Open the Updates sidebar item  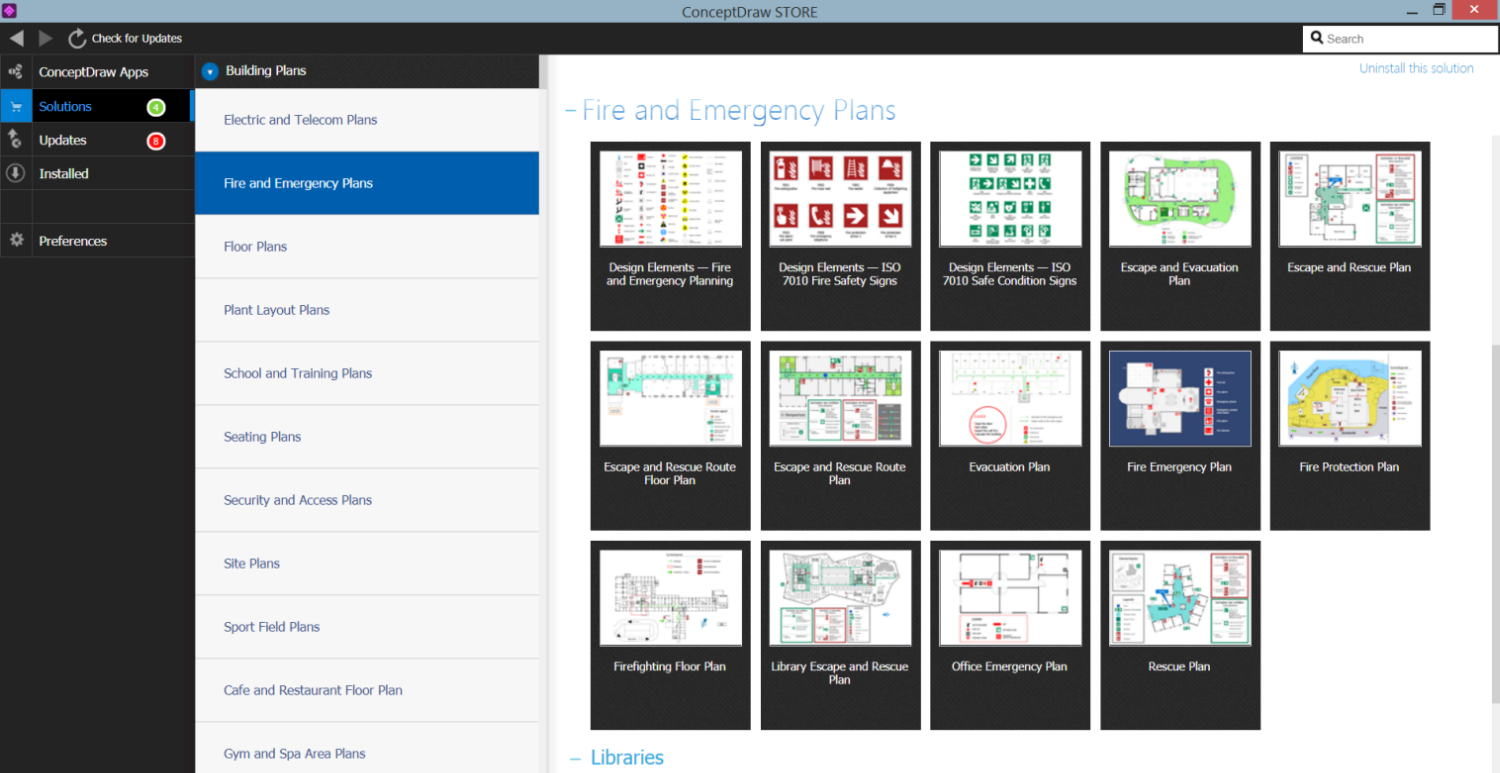click(x=97, y=140)
